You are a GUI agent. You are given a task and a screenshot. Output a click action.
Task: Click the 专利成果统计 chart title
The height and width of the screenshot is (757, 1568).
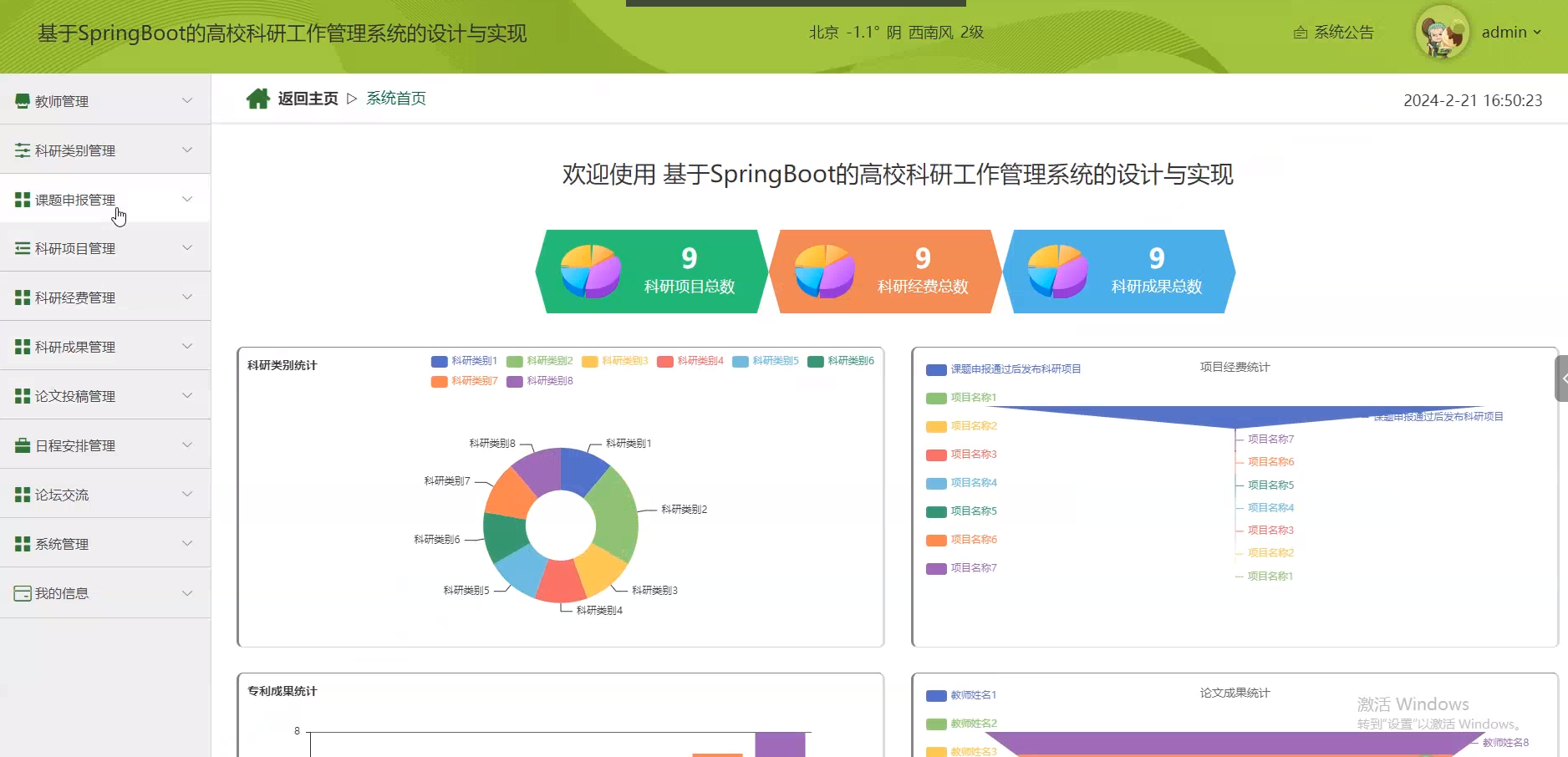coord(283,691)
